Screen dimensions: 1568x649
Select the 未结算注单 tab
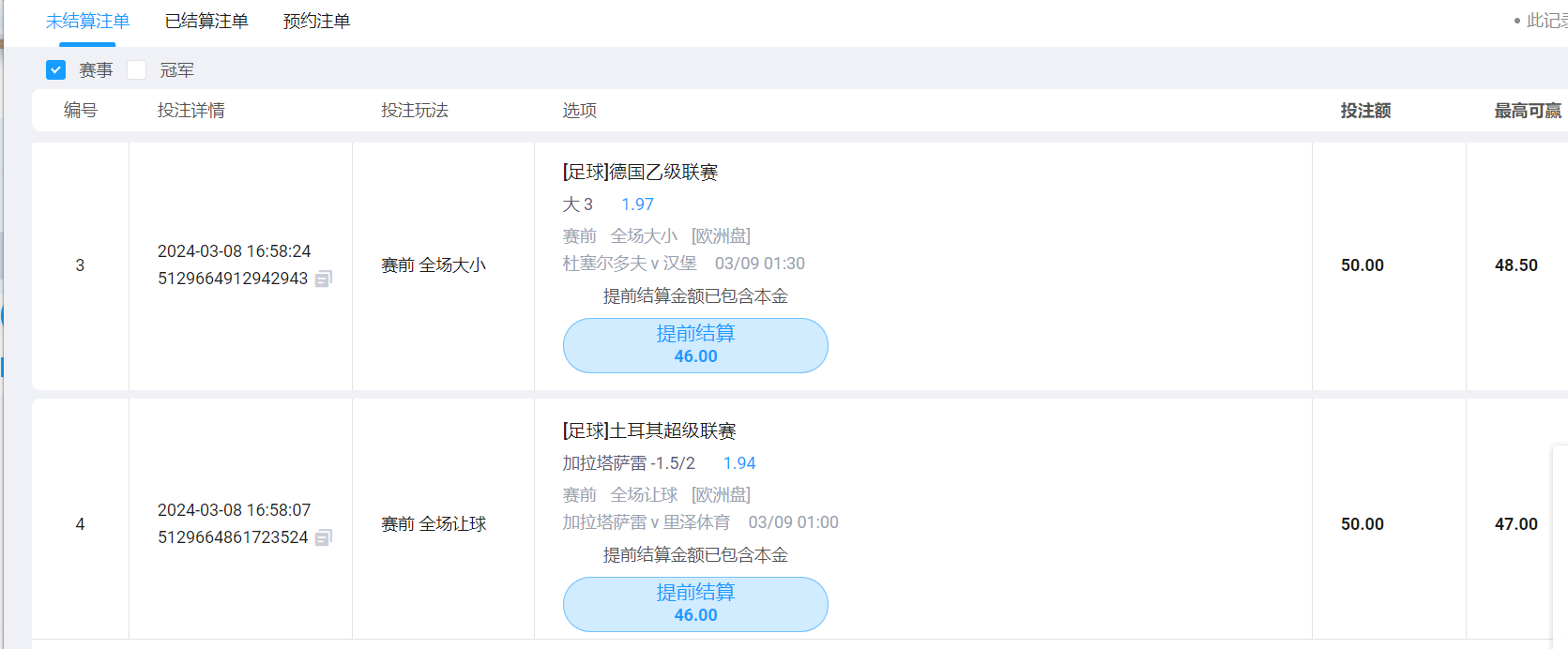(87, 22)
